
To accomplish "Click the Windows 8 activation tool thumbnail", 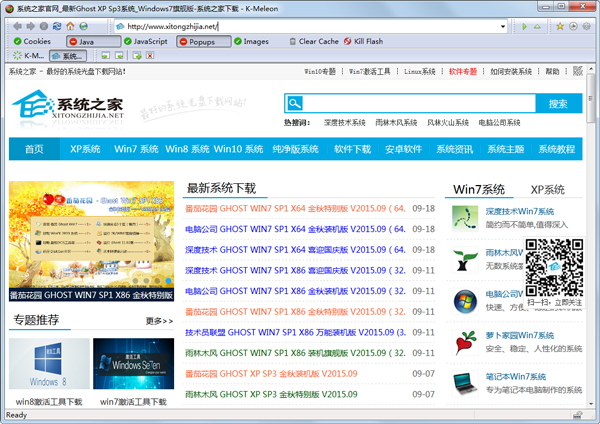I will coord(49,364).
